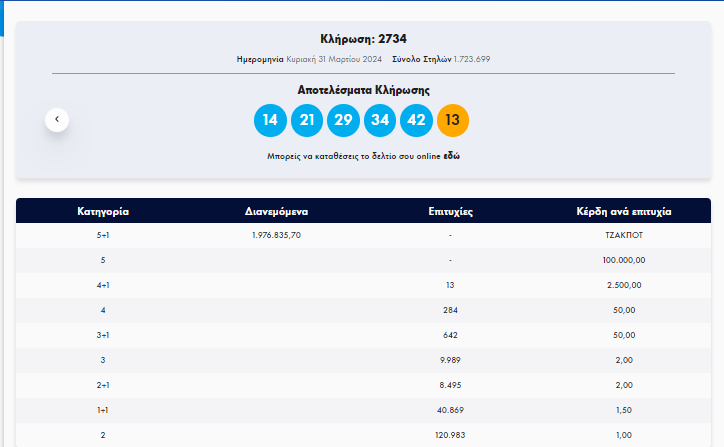The height and width of the screenshot is (447, 724).
Task: Click the draw date 'Κυριακή 31 Μαρτίου 2024'
Action: pos(321,59)
